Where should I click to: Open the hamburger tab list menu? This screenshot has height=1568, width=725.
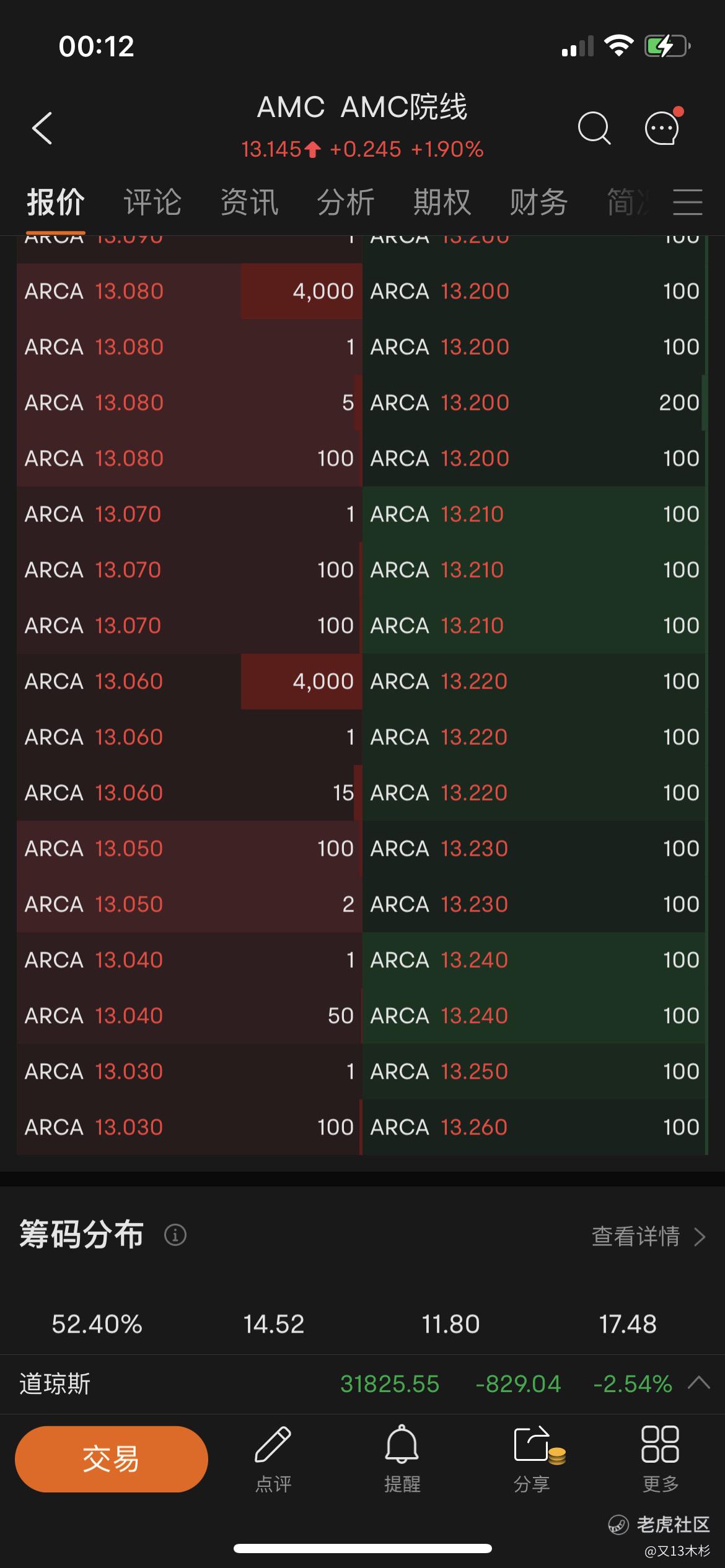688,203
